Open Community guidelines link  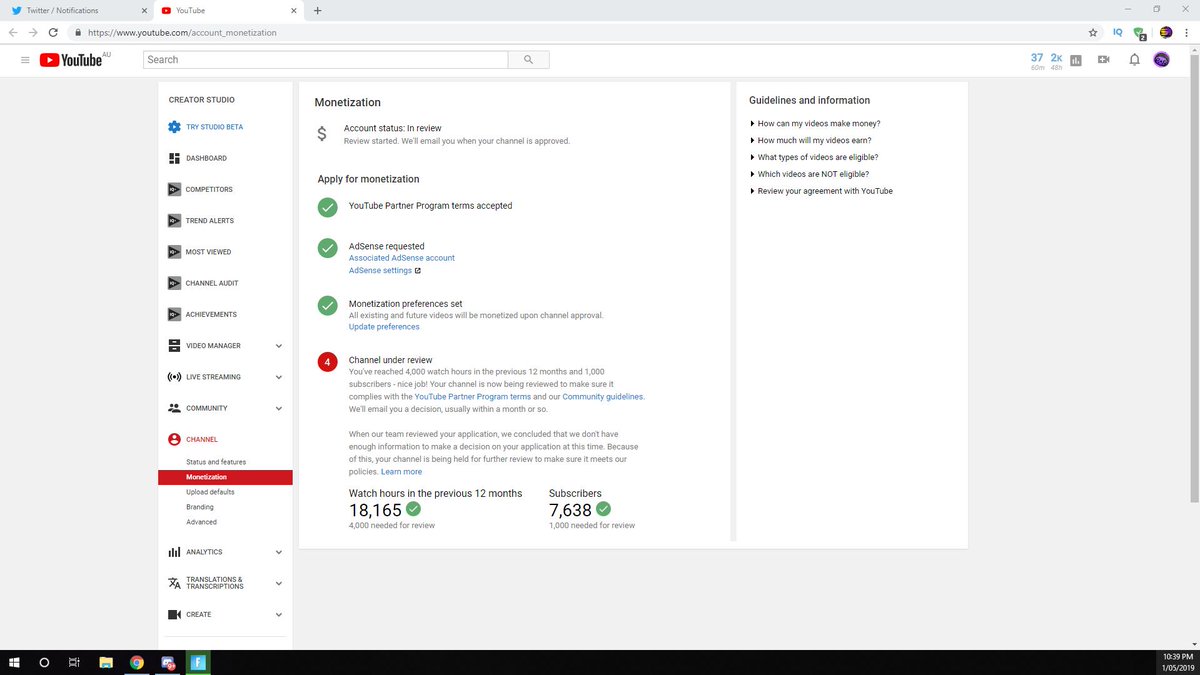pyautogui.click(x=603, y=397)
